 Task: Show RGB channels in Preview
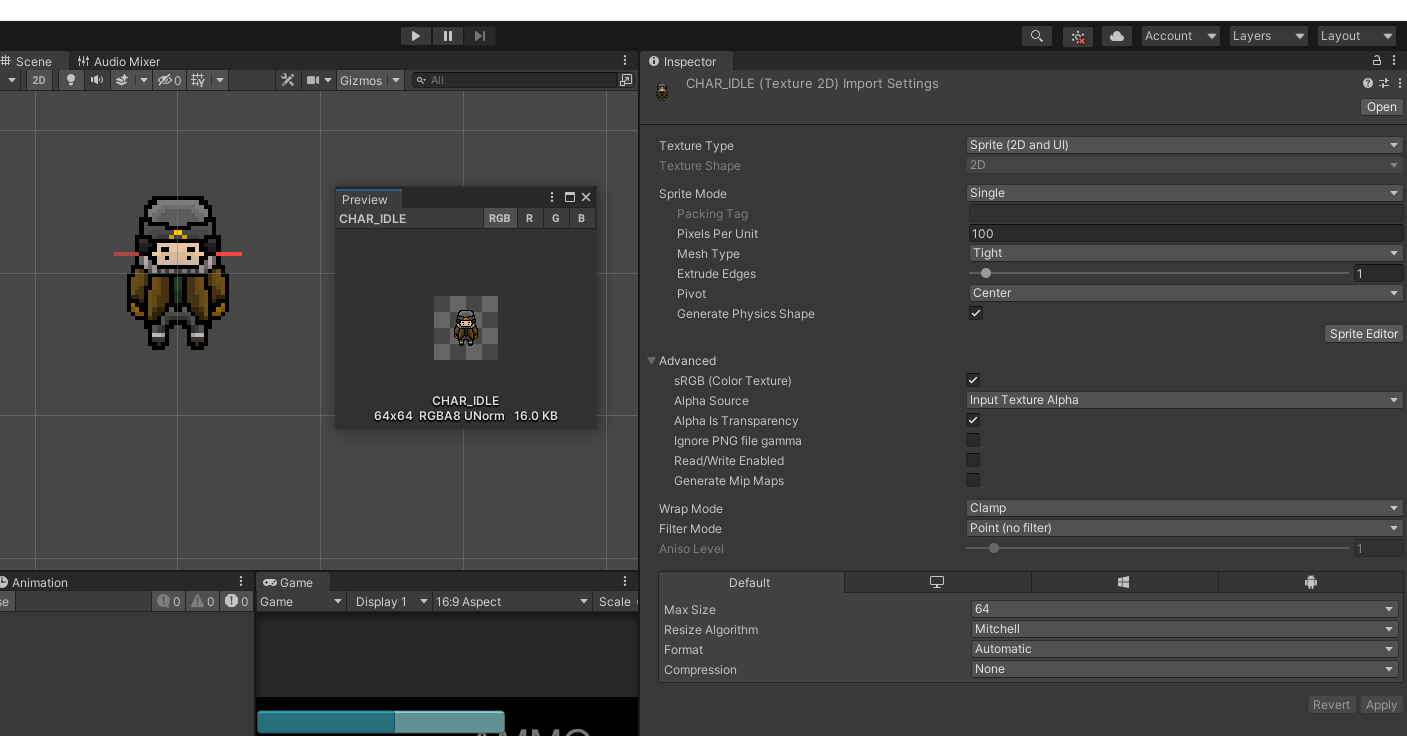pos(499,218)
